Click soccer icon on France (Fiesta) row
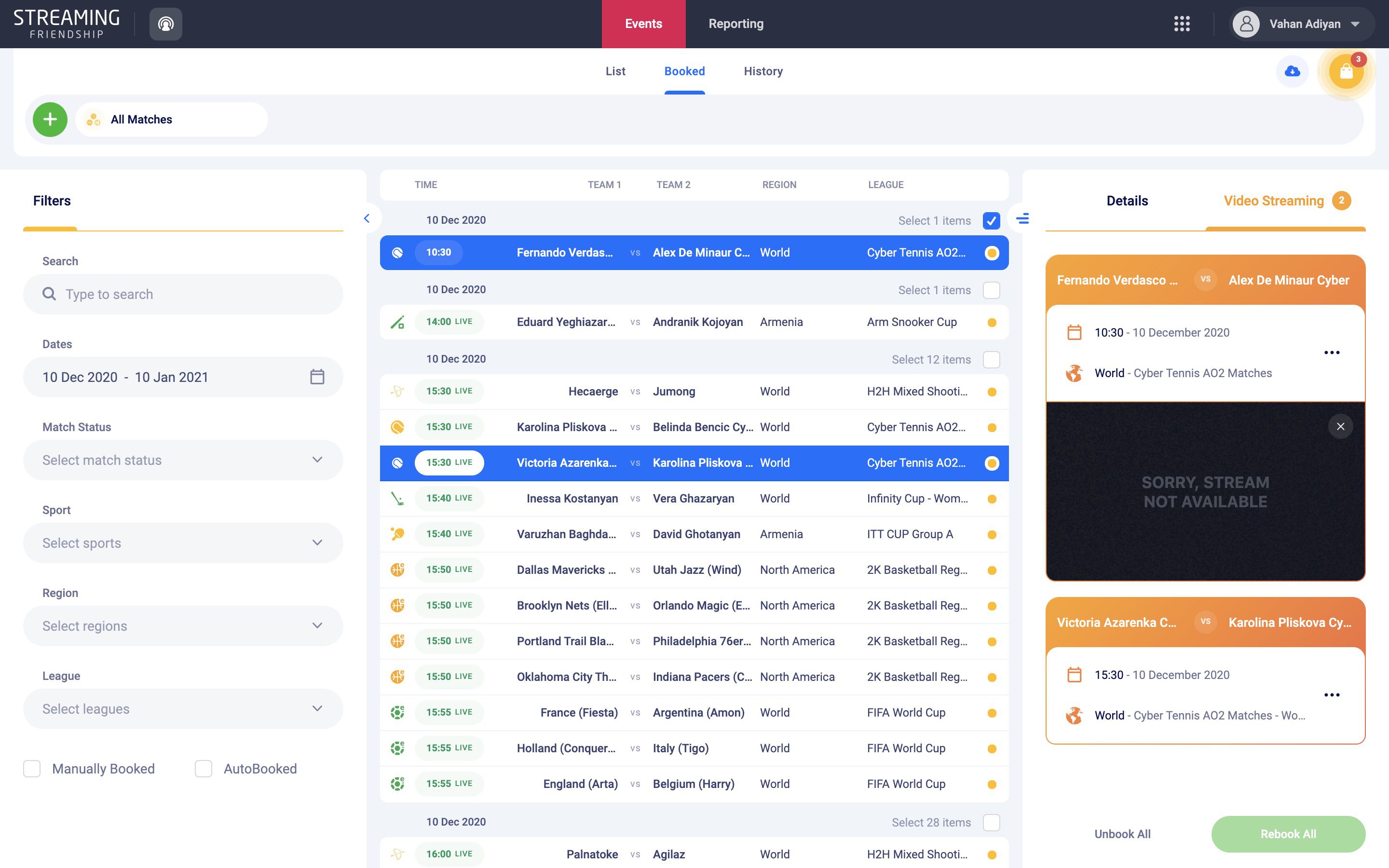Image resolution: width=1389 pixels, height=868 pixels. pos(397,712)
